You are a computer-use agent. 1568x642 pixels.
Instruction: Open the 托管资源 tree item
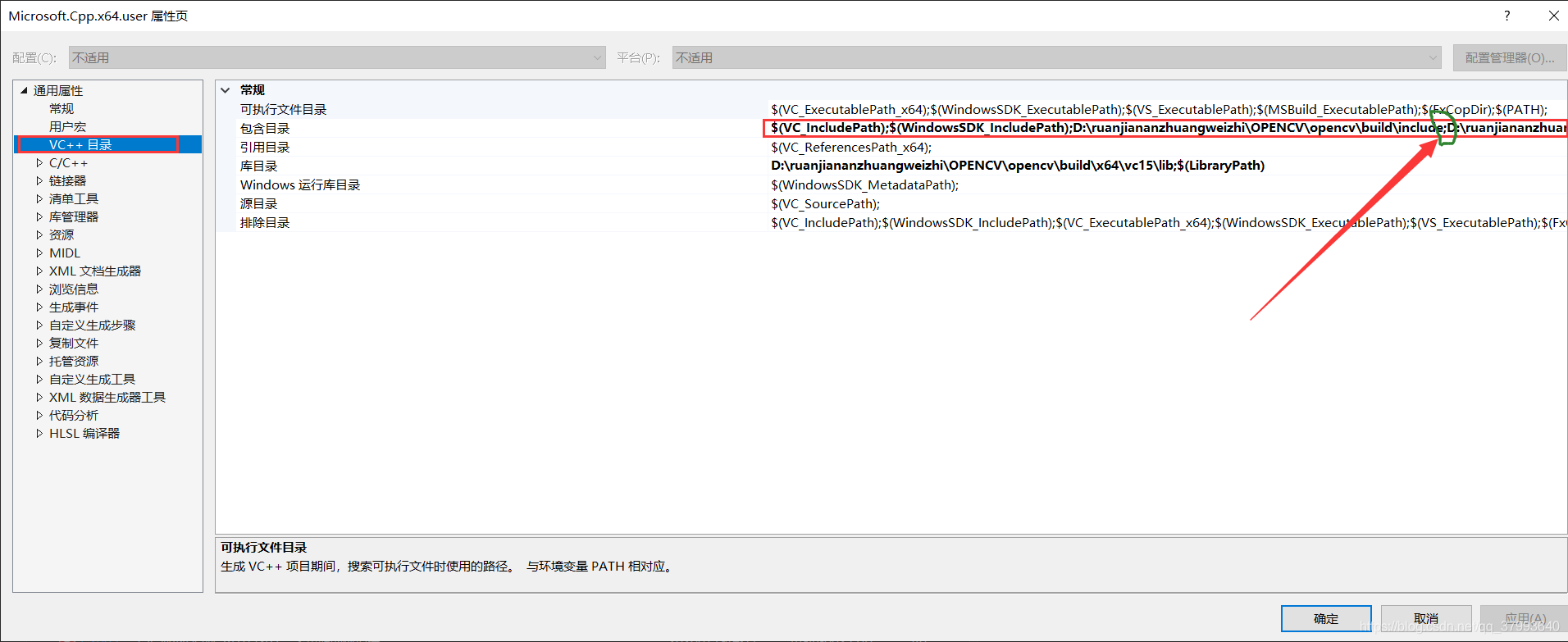pos(74,361)
